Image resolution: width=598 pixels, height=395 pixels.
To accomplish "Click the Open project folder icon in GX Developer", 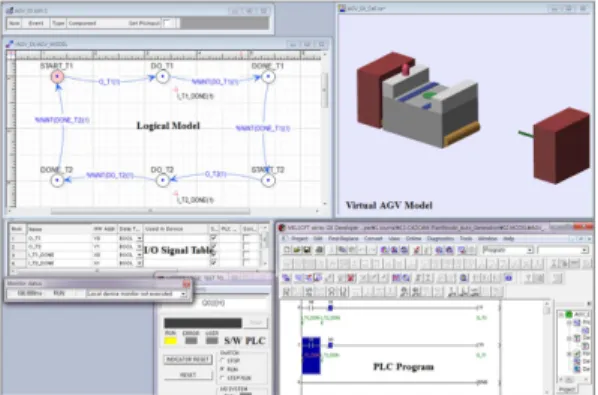I will 297,250.
